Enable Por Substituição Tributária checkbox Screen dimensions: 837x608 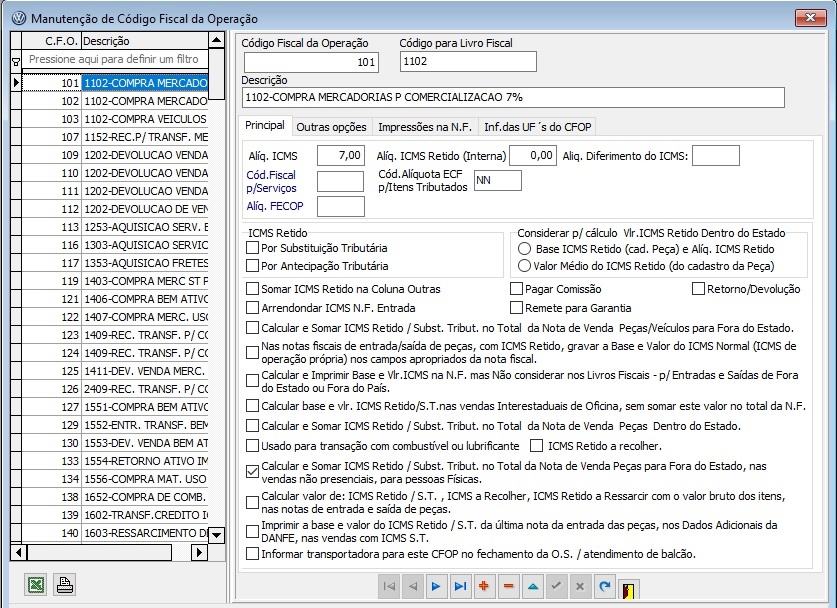coord(252,248)
